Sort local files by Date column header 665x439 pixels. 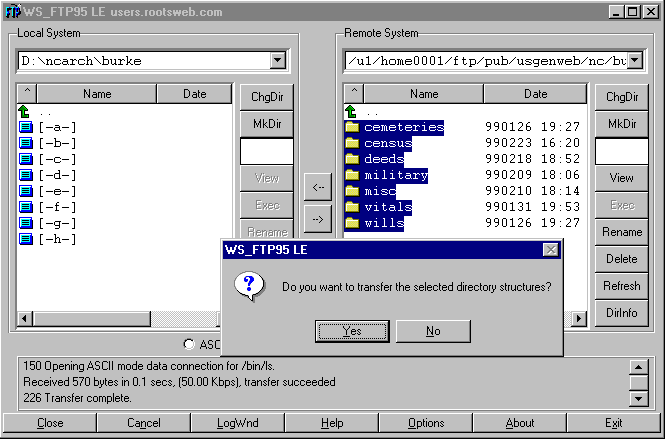tap(194, 94)
